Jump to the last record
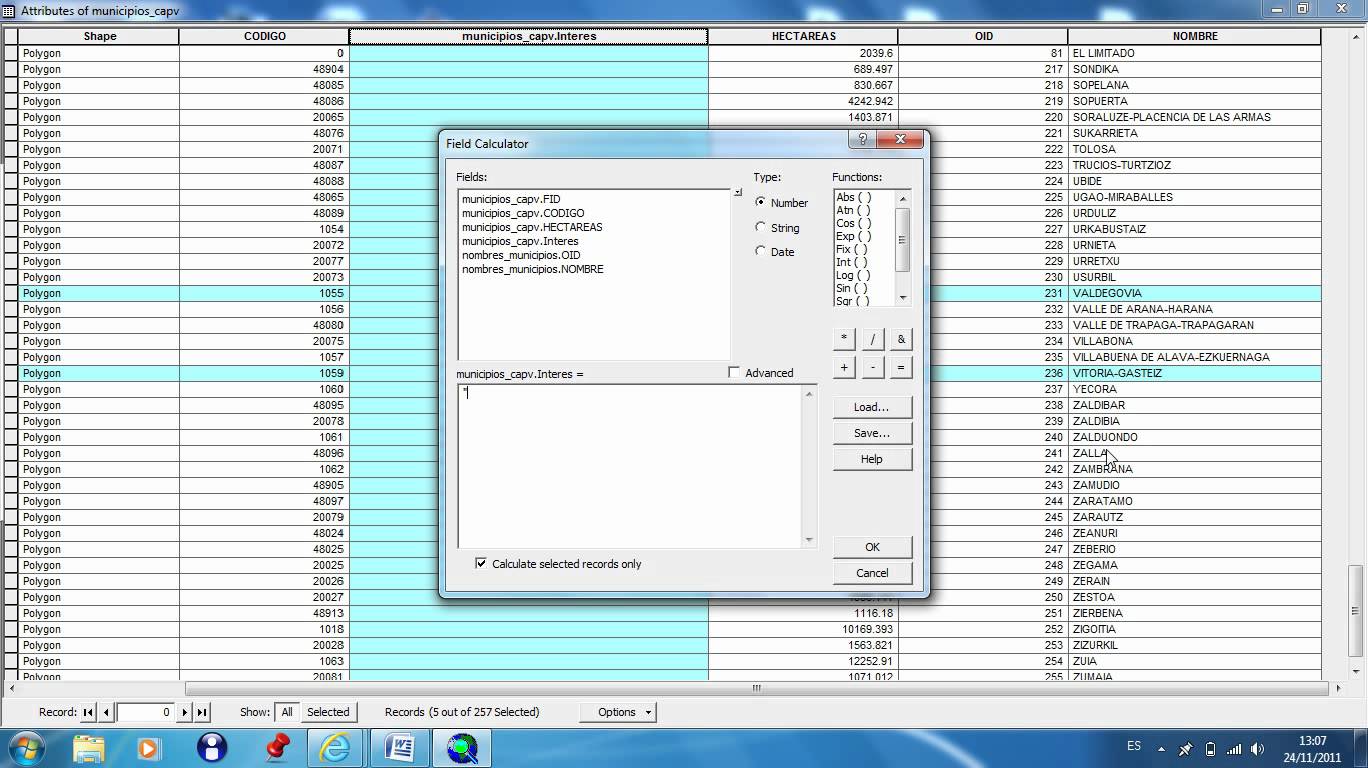The width and height of the screenshot is (1368, 768). pos(202,712)
